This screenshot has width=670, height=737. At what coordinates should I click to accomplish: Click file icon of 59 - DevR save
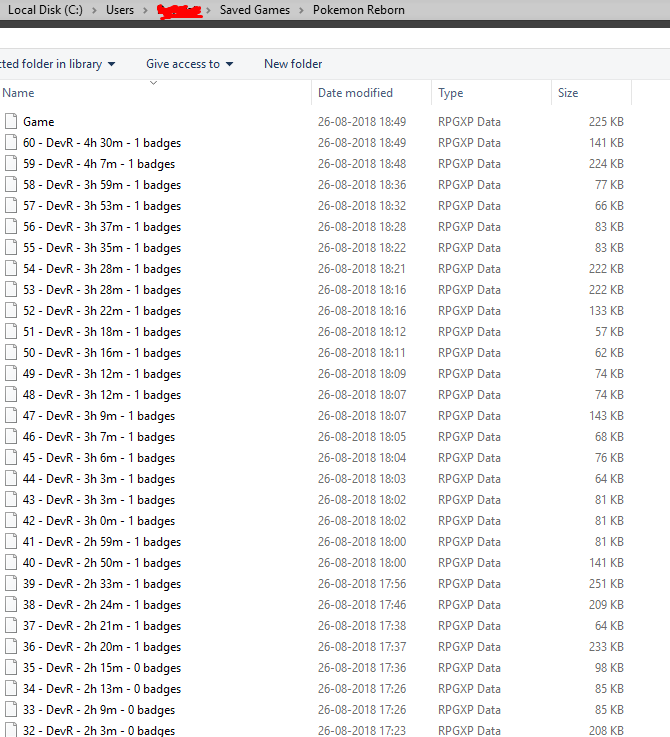tap(11, 164)
